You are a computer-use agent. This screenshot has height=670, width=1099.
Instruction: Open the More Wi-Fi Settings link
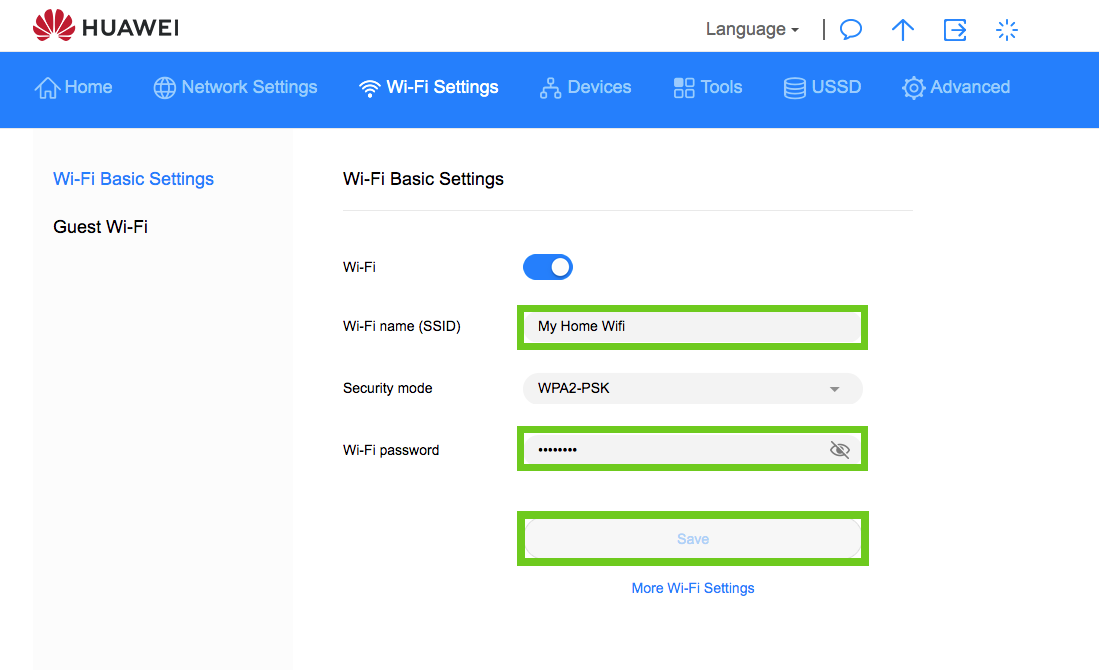pyautogui.click(x=693, y=588)
